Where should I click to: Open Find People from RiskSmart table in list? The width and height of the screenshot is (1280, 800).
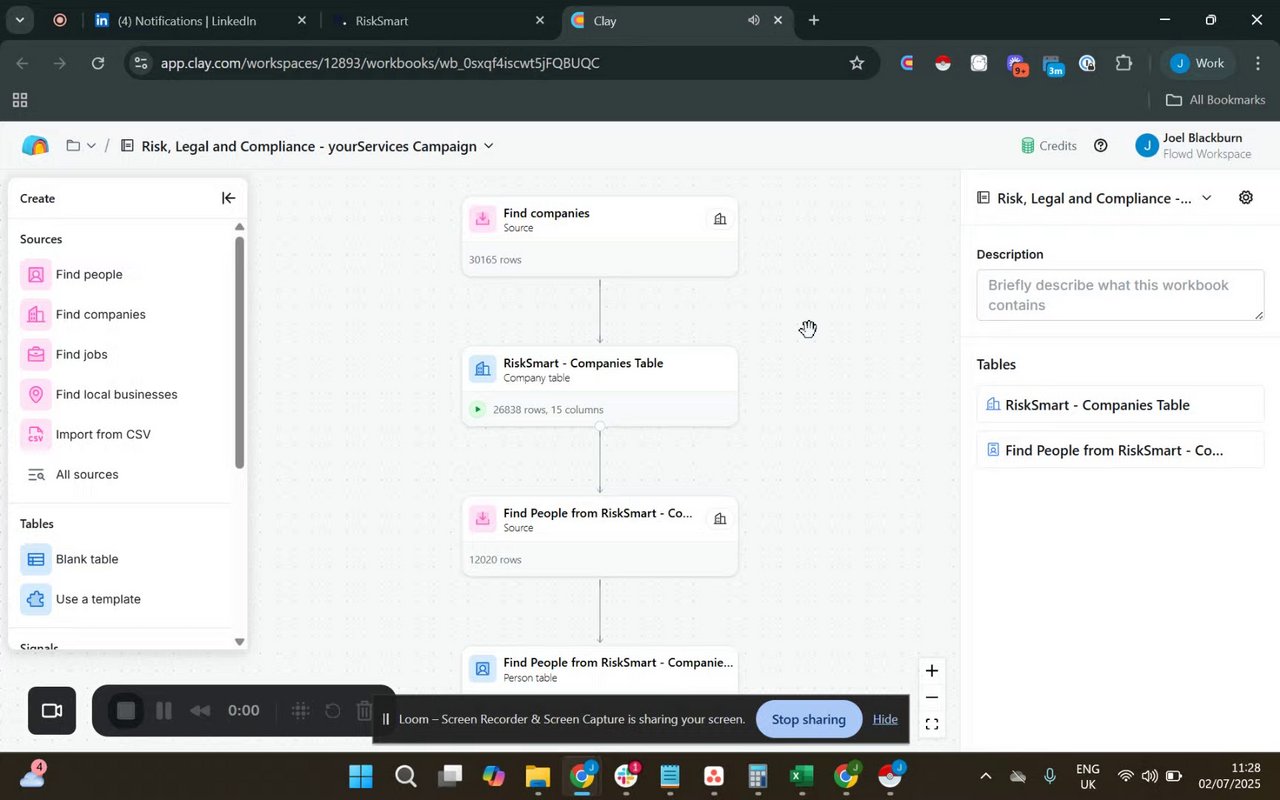click(1120, 450)
